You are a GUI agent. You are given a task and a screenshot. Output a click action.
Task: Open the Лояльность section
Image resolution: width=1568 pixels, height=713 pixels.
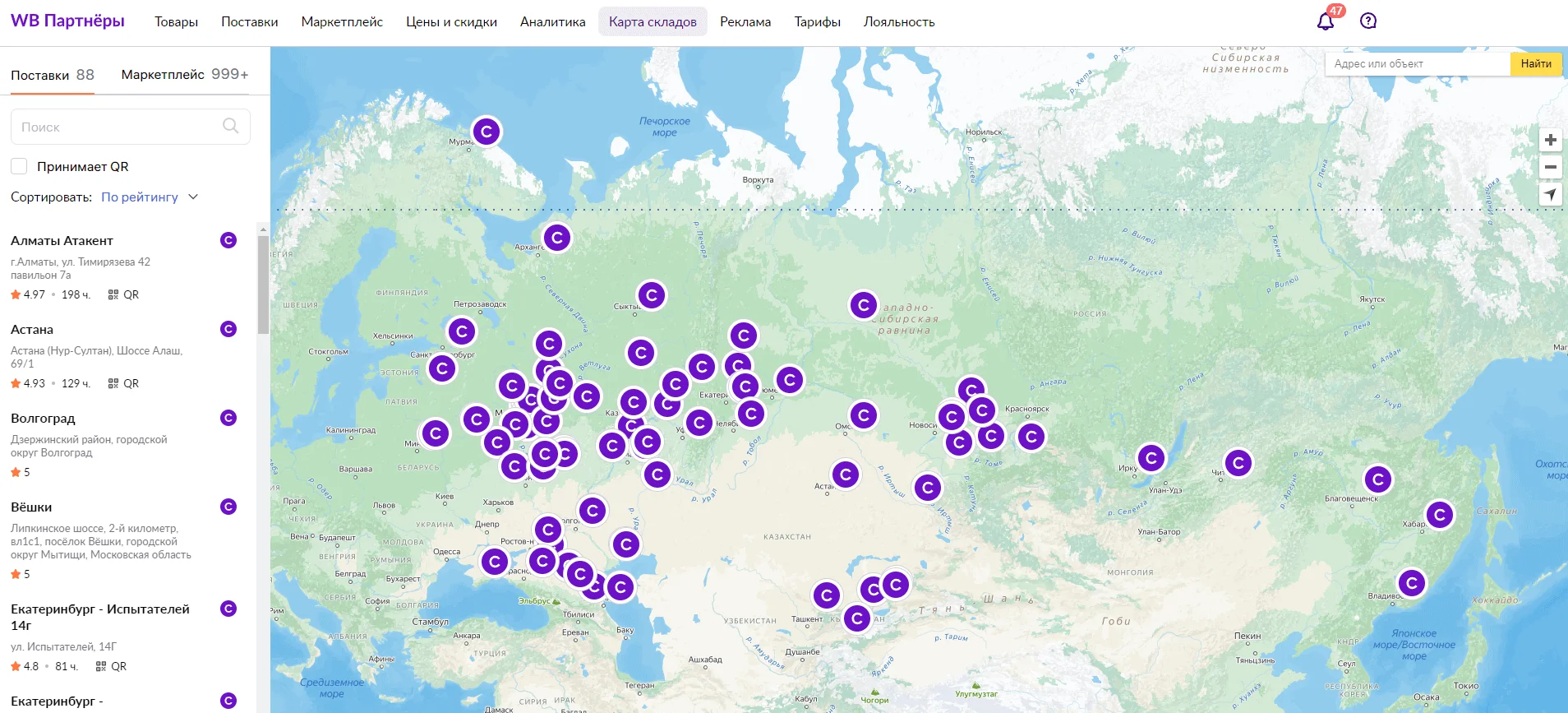[899, 22]
